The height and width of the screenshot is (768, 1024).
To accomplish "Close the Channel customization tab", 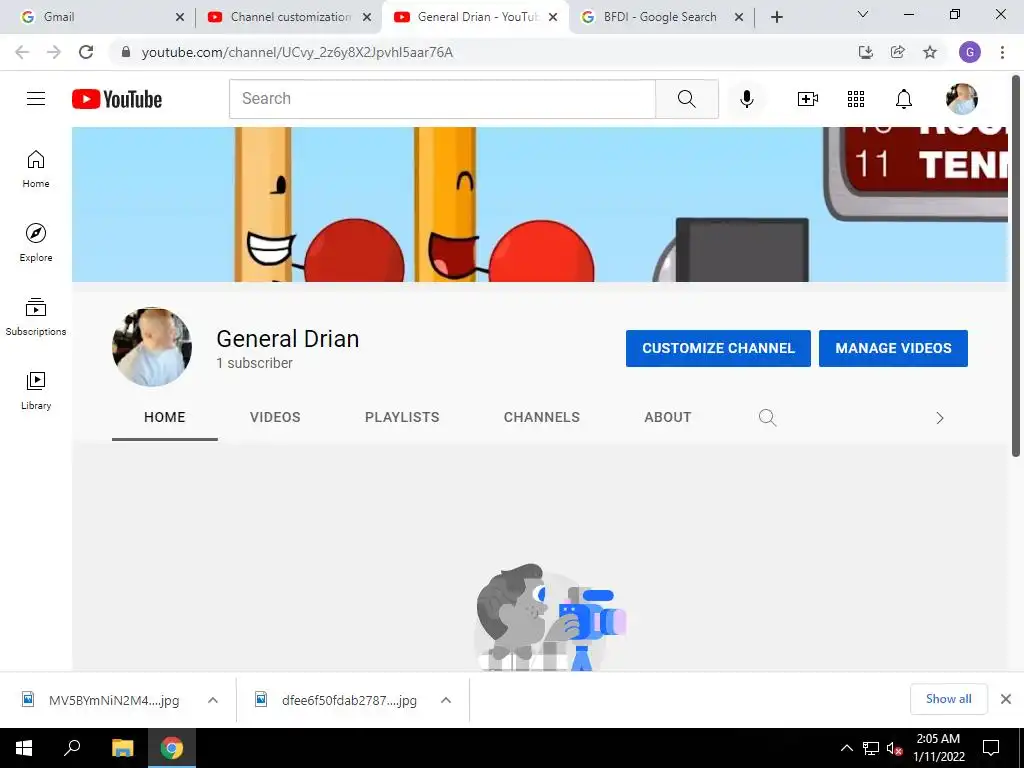I will (367, 17).
